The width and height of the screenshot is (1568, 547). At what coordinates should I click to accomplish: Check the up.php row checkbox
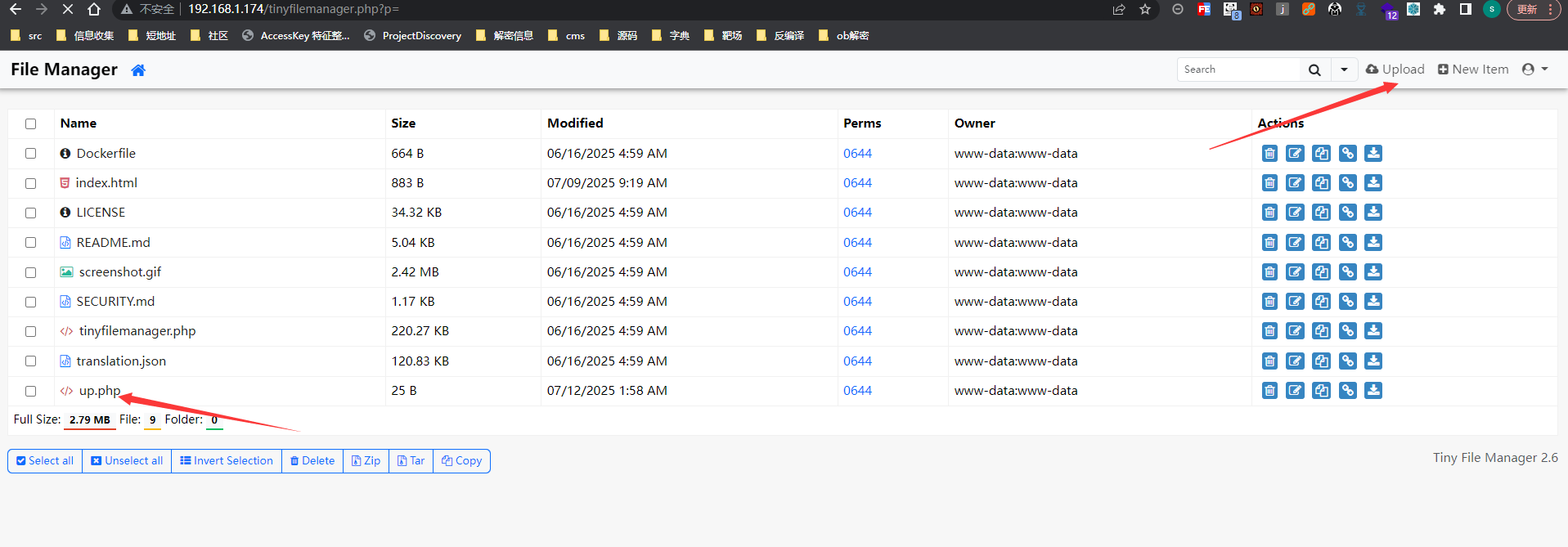(x=31, y=391)
